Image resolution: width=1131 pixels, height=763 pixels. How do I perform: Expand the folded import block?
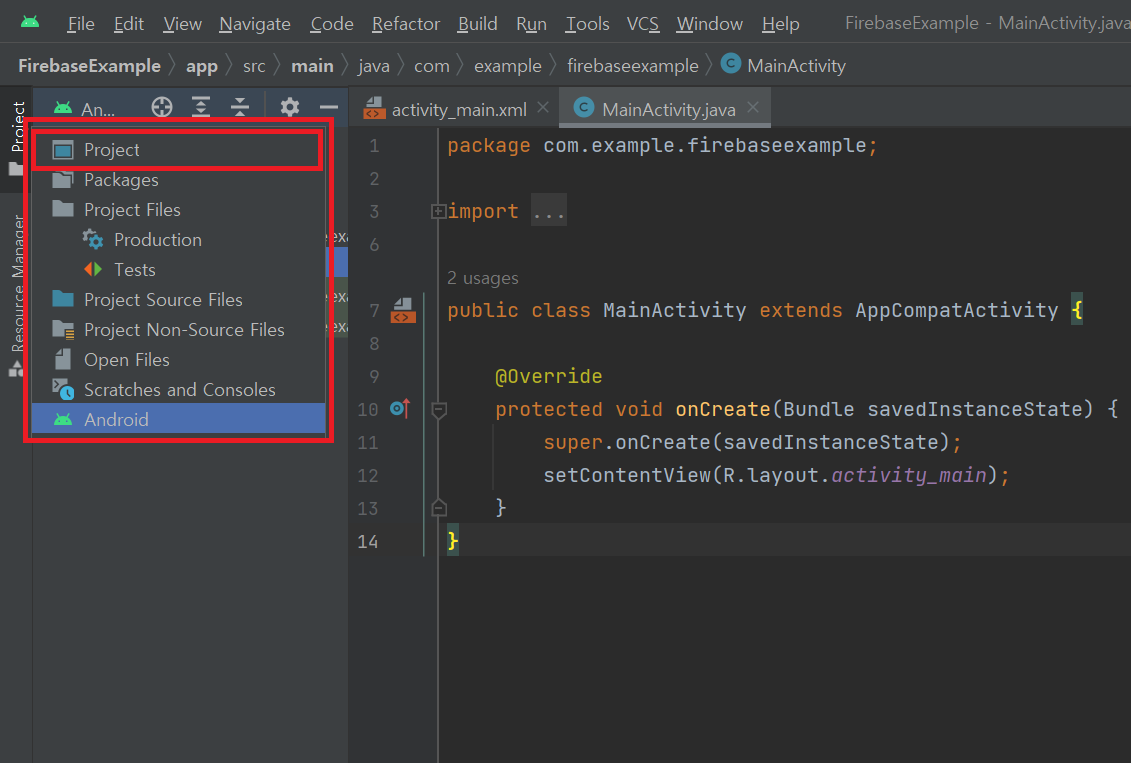point(438,211)
